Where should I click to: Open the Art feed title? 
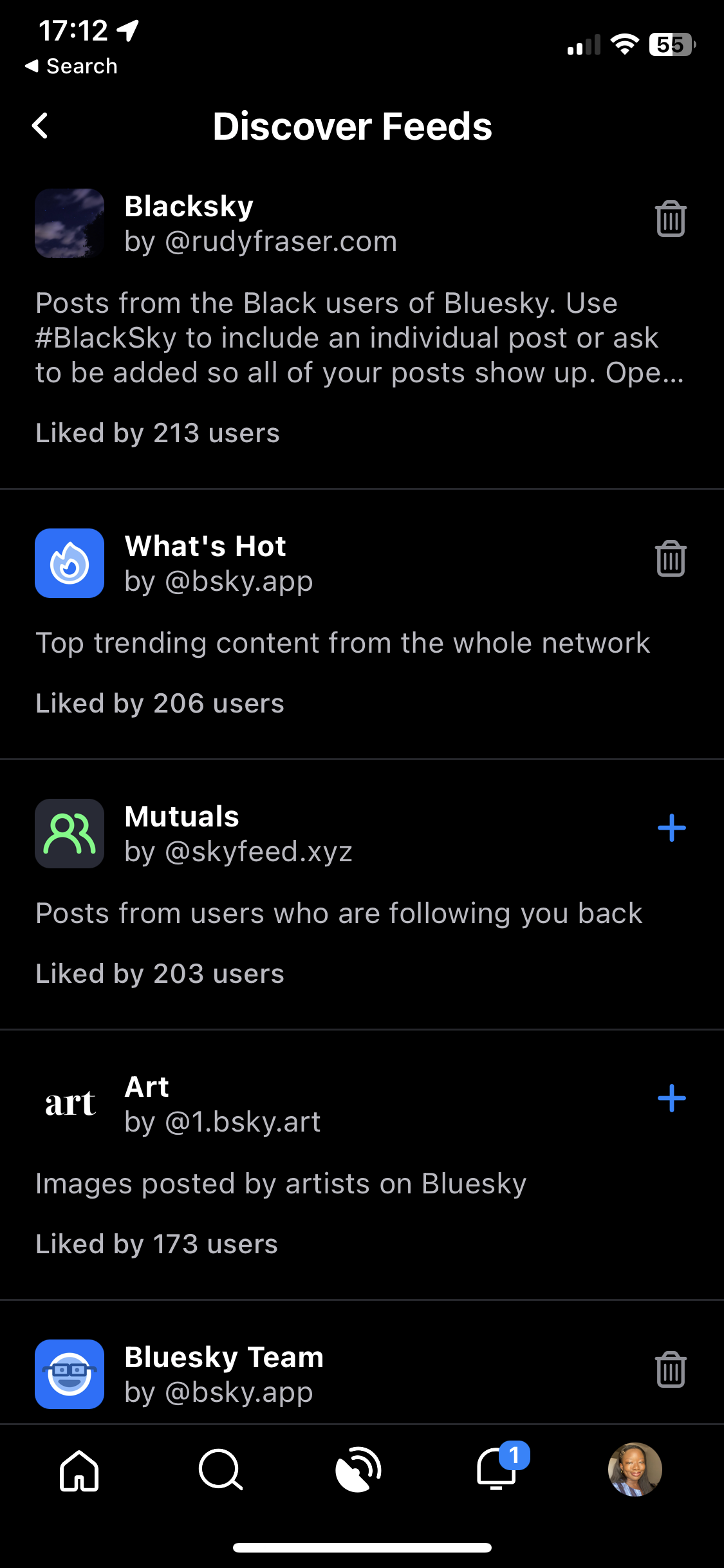[x=147, y=1087]
